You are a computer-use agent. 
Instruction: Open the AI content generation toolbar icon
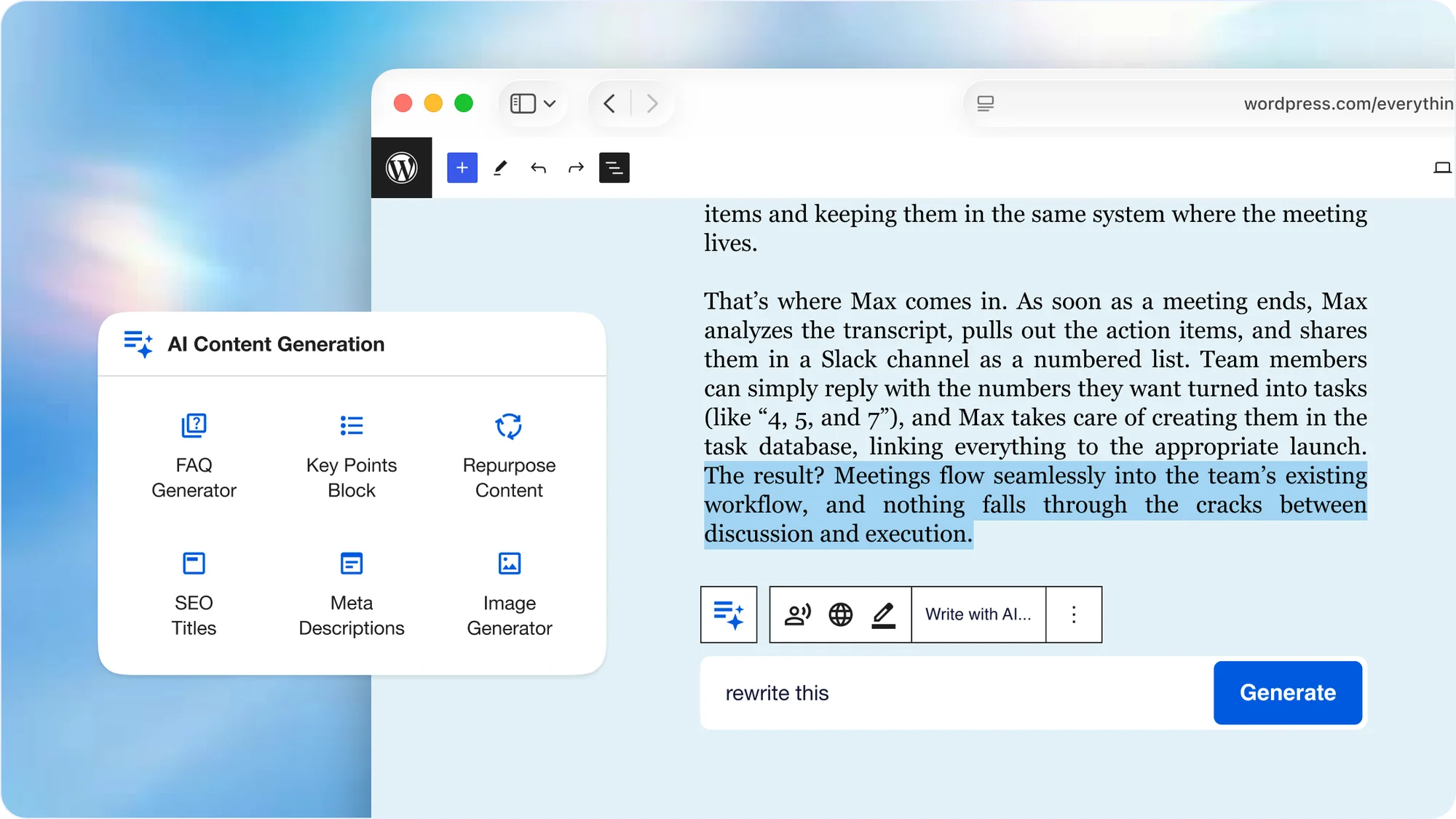pos(729,614)
